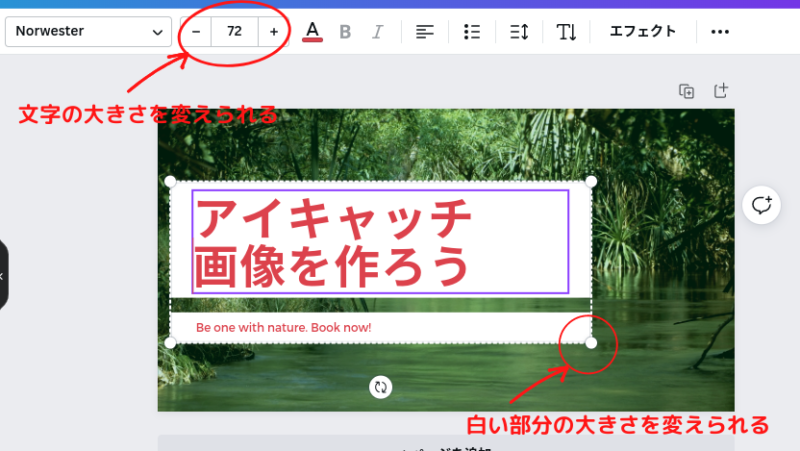Decrease font size with minus button
Viewport: 800px width, 451px height.
pyautogui.click(x=196, y=32)
